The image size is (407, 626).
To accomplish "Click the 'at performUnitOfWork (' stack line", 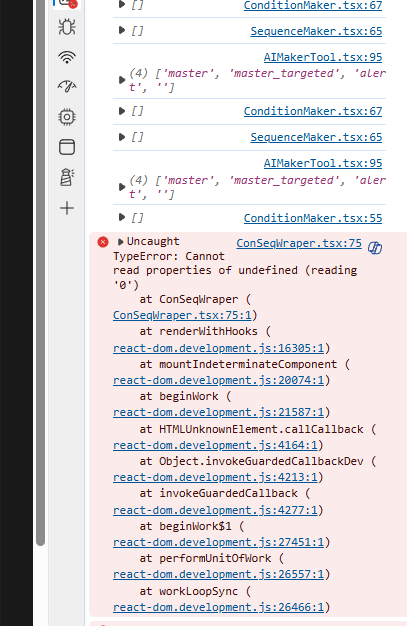I will [x=212, y=558].
